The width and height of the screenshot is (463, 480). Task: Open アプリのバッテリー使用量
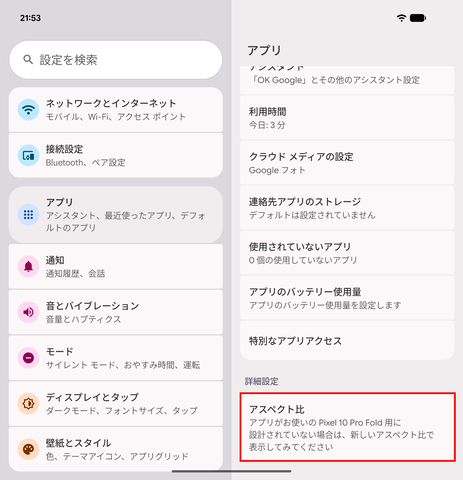tap(347, 298)
